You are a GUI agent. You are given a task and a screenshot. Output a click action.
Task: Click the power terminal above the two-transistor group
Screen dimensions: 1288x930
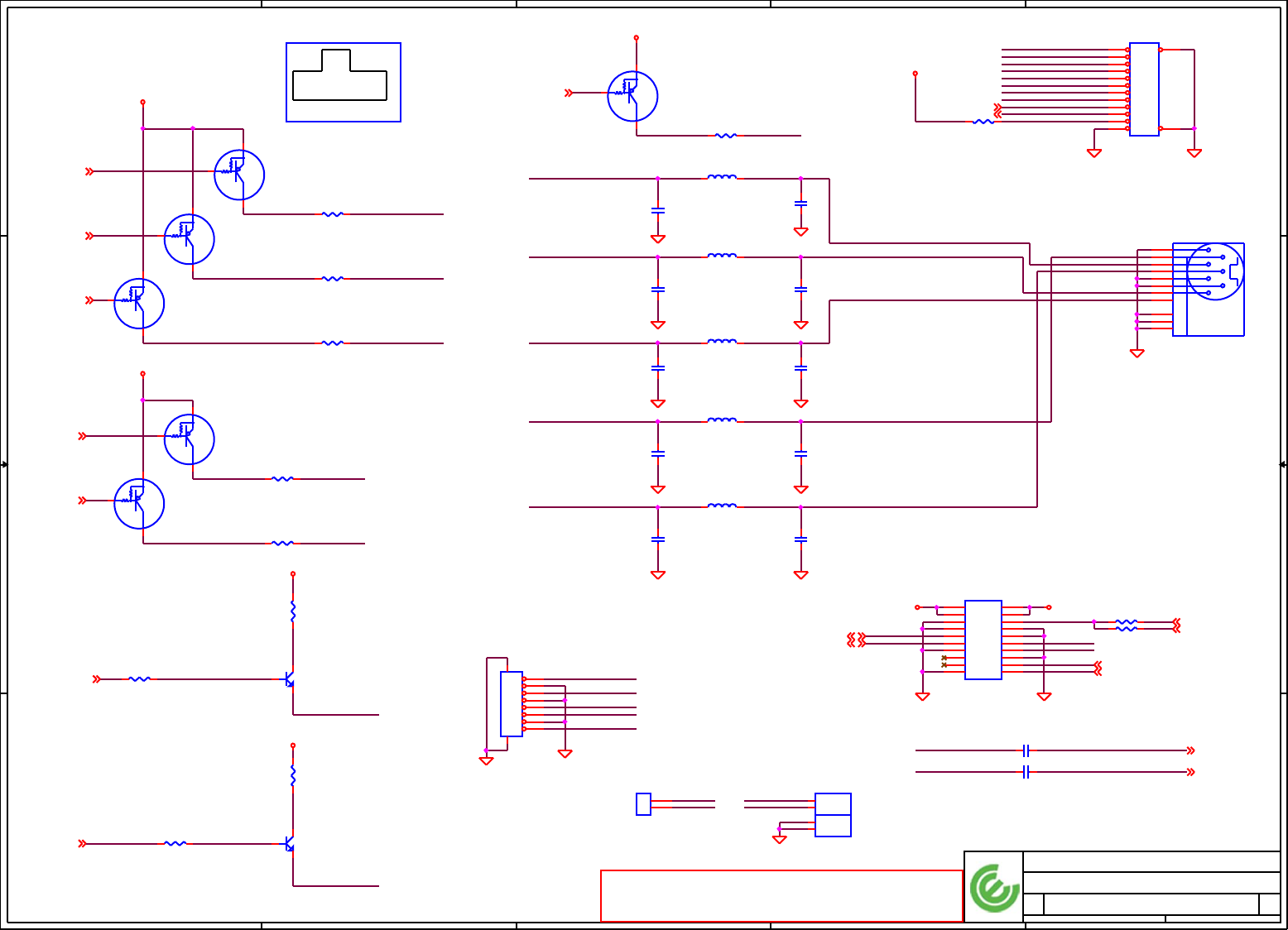(142, 373)
